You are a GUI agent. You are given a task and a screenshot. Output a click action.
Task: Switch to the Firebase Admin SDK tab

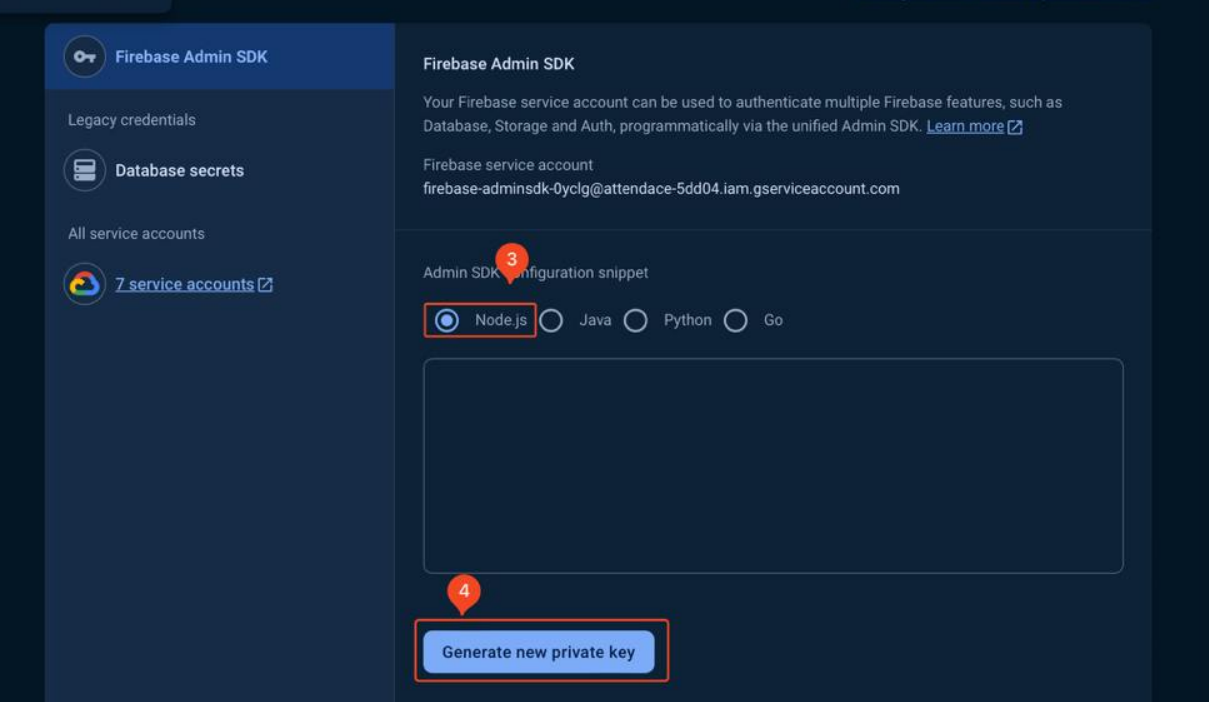[191, 57]
